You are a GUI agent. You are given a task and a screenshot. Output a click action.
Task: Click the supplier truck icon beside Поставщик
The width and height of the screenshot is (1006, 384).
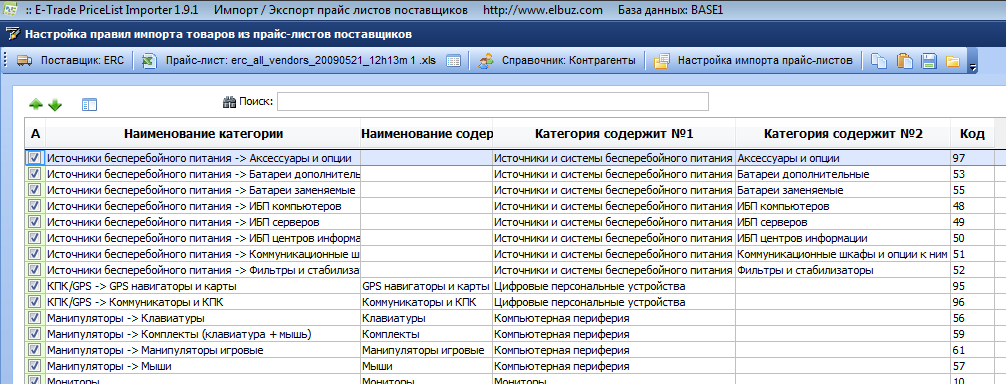coord(24,61)
